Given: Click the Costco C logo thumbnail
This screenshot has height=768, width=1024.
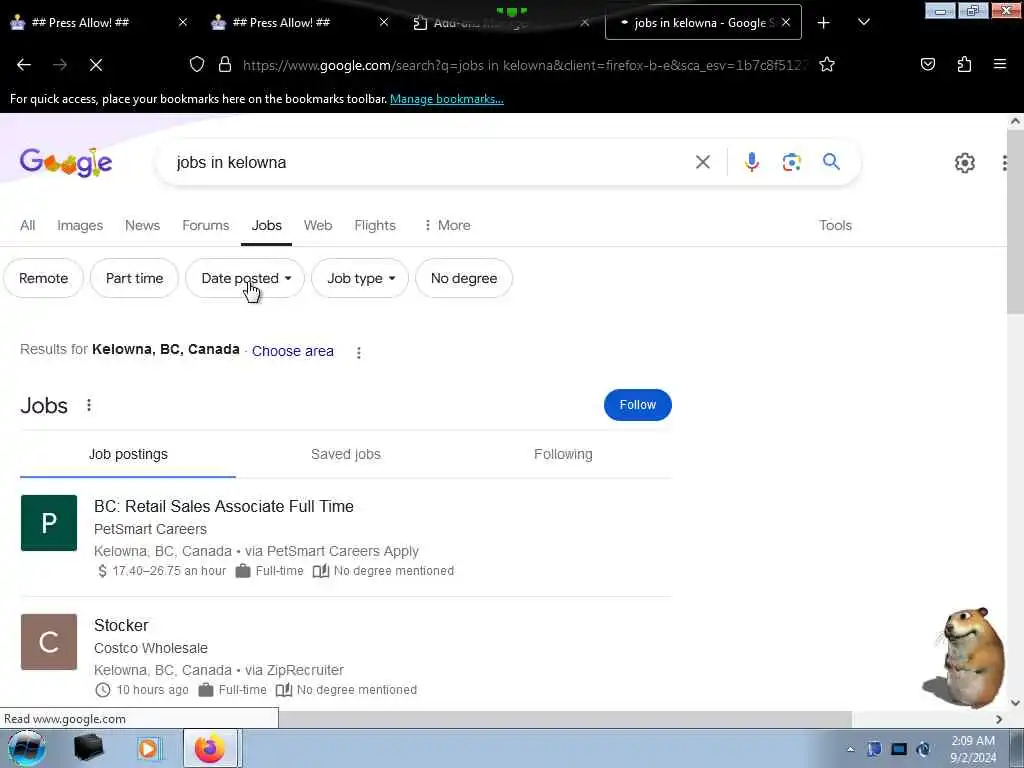Looking at the screenshot, I should tap(49, 641).
